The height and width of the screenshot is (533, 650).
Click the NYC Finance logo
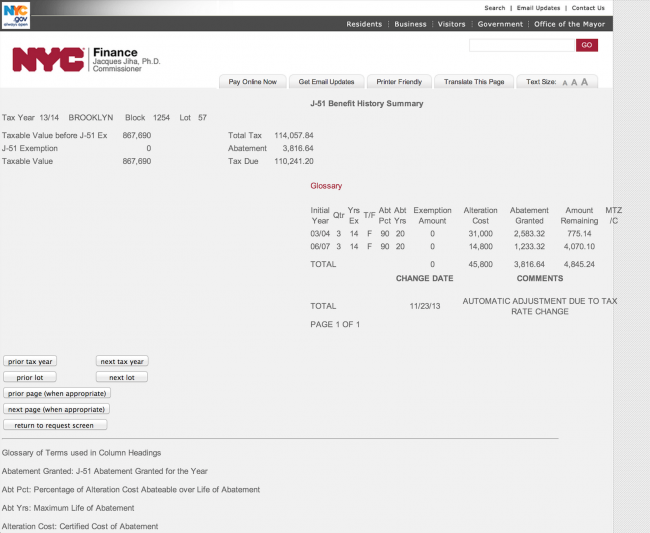click(x=48, y=60)
